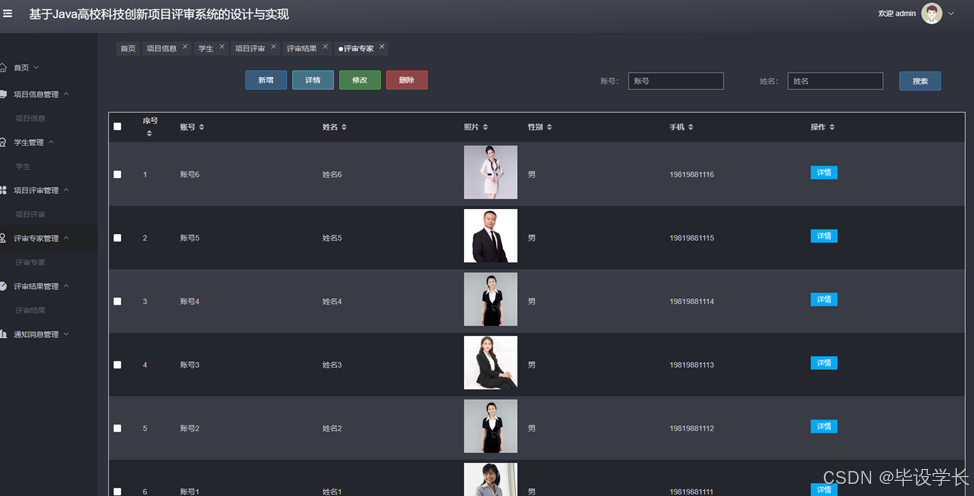Switch to the 首页 tab
The height and width of the screenshot is (496, 974).
[128, 48]
